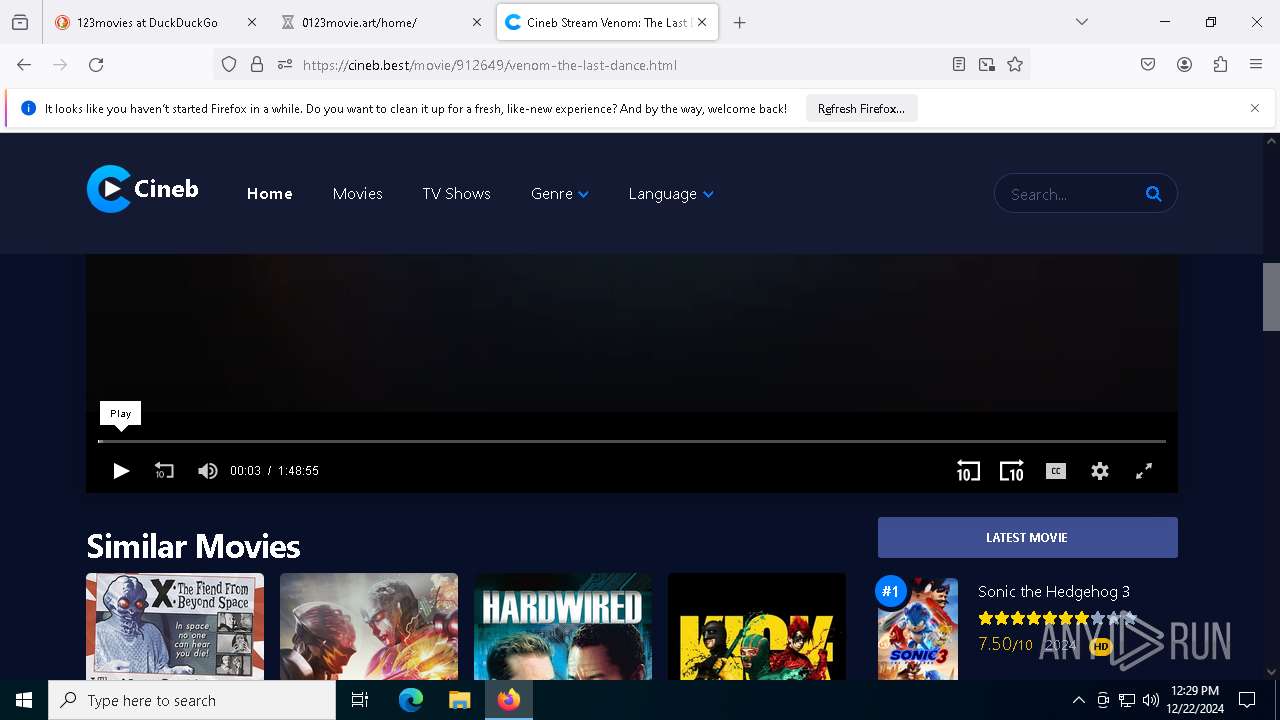1280x720 pixels.
Task: Open The Fiend From Beyond Space poster
Action: click(x=175, y=626)
